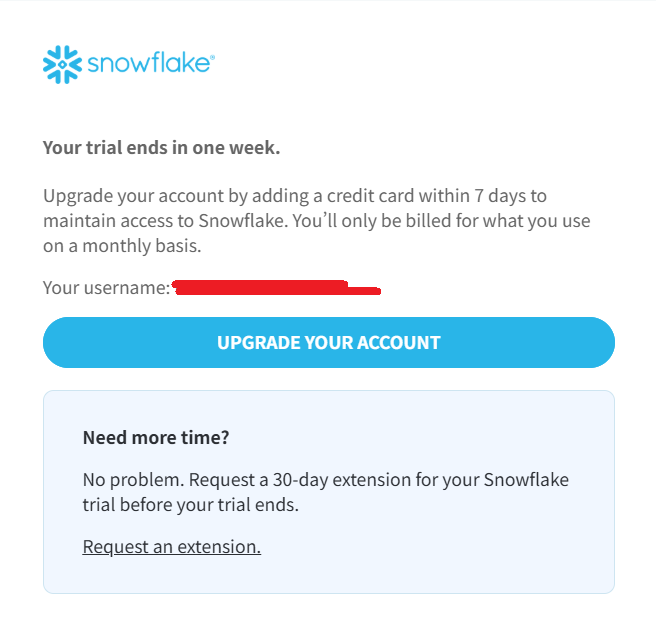Select the 'Your trial ends in one week' heading
The width and height of the screenshot is (656, 636).
coord(161,148)
